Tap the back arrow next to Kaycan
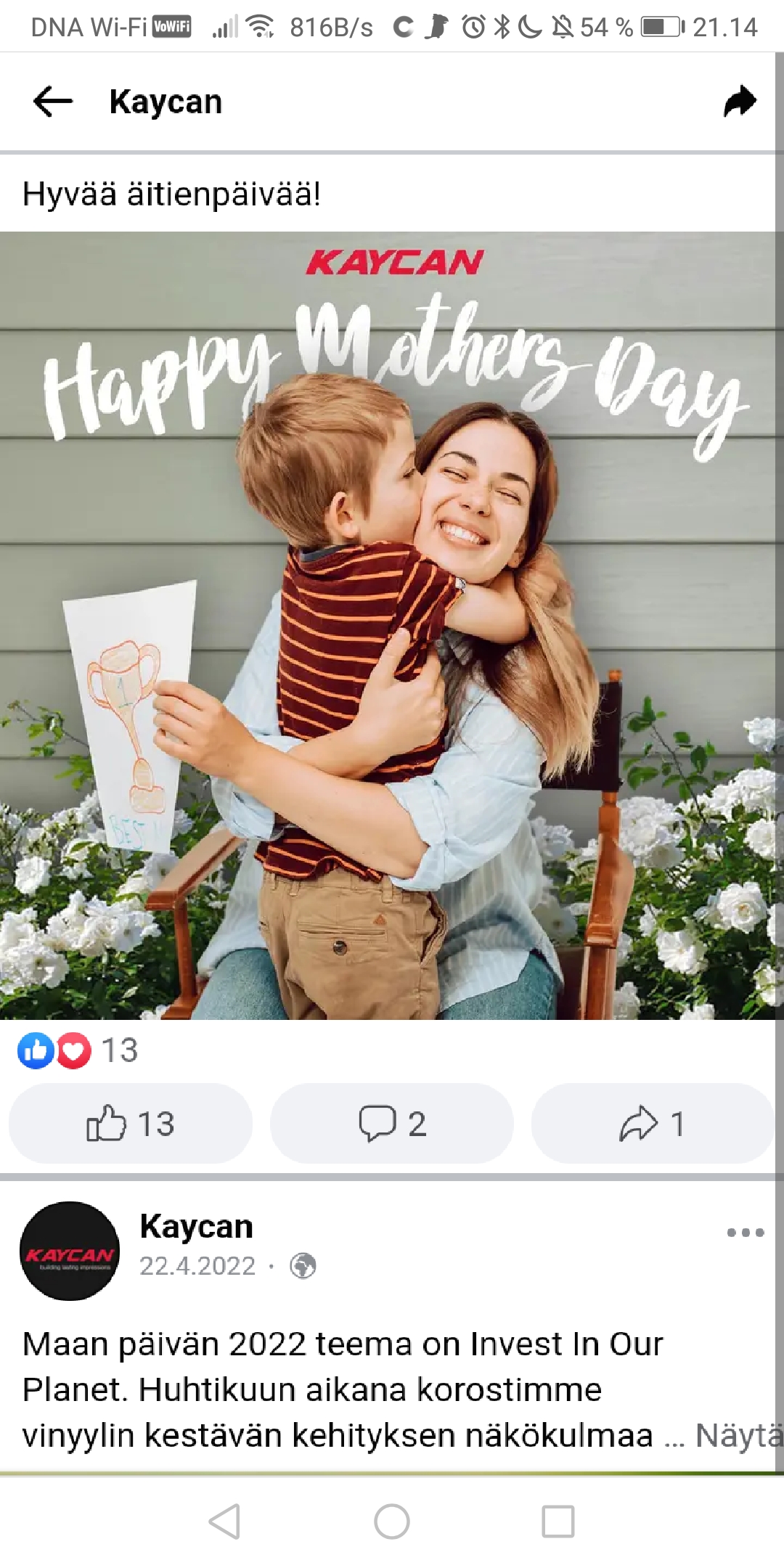Viewport: 784px width, 1568px height. click(x=53, y=101)
